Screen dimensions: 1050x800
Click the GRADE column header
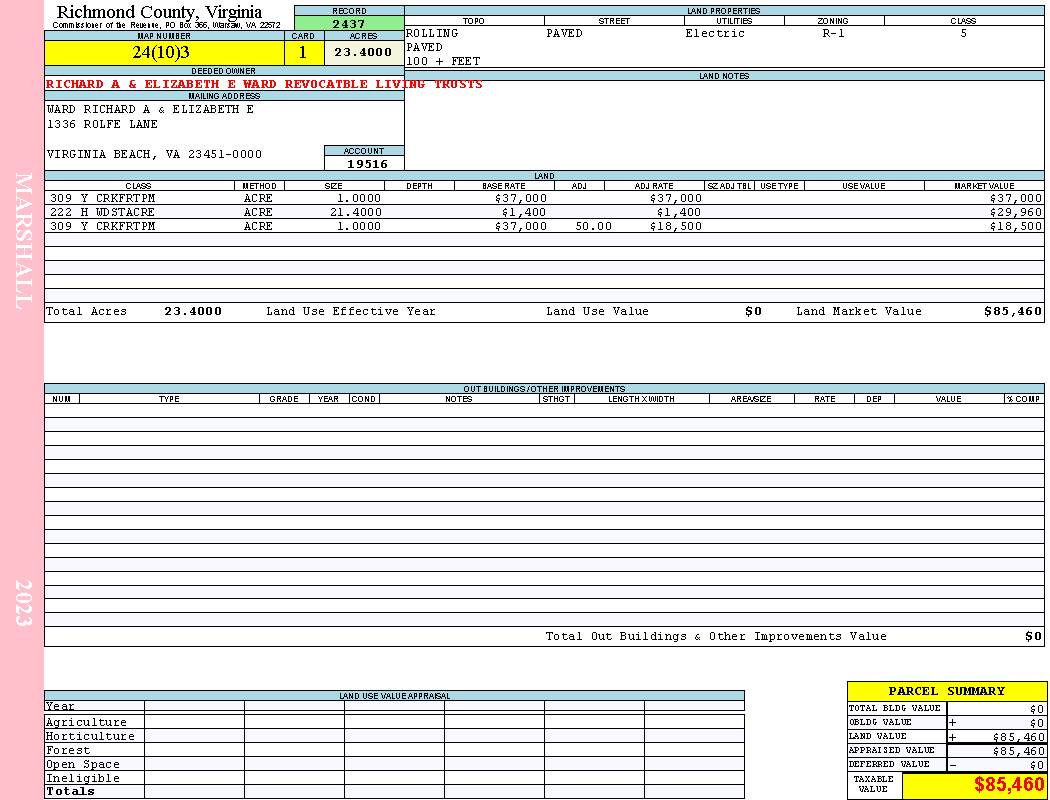click(x=284, y=399)
